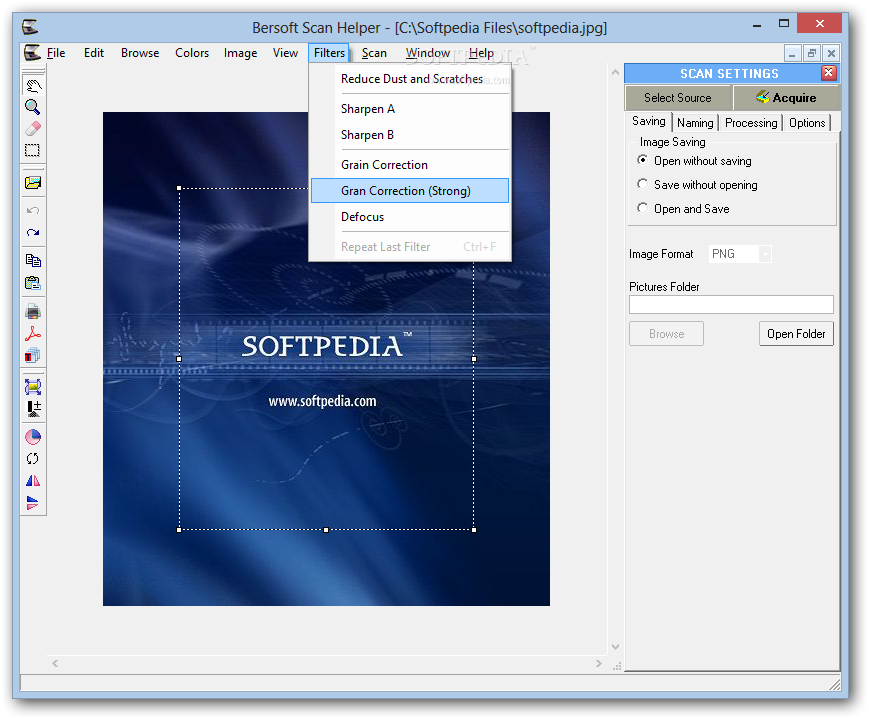Click the selection's bottom-center resize handle
The height and width of the screenshot is (719, 869).
point(326,530)
